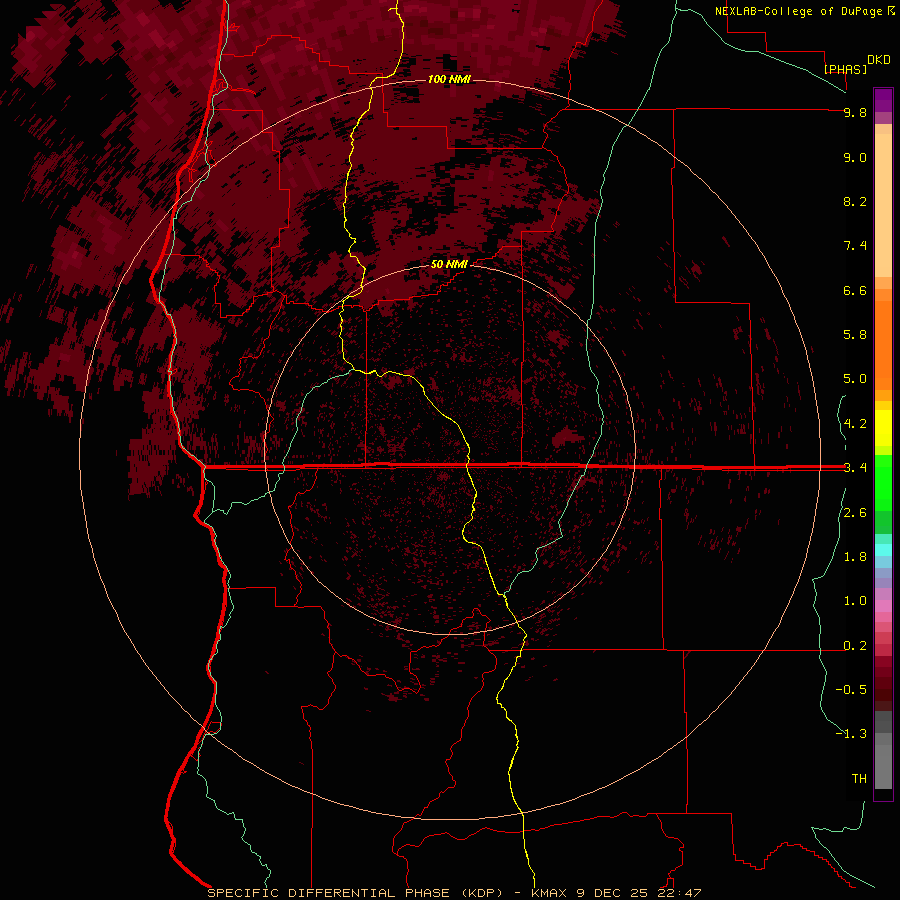
Task: Click the TH label on the color scale
Action: (x=859, y=779)
